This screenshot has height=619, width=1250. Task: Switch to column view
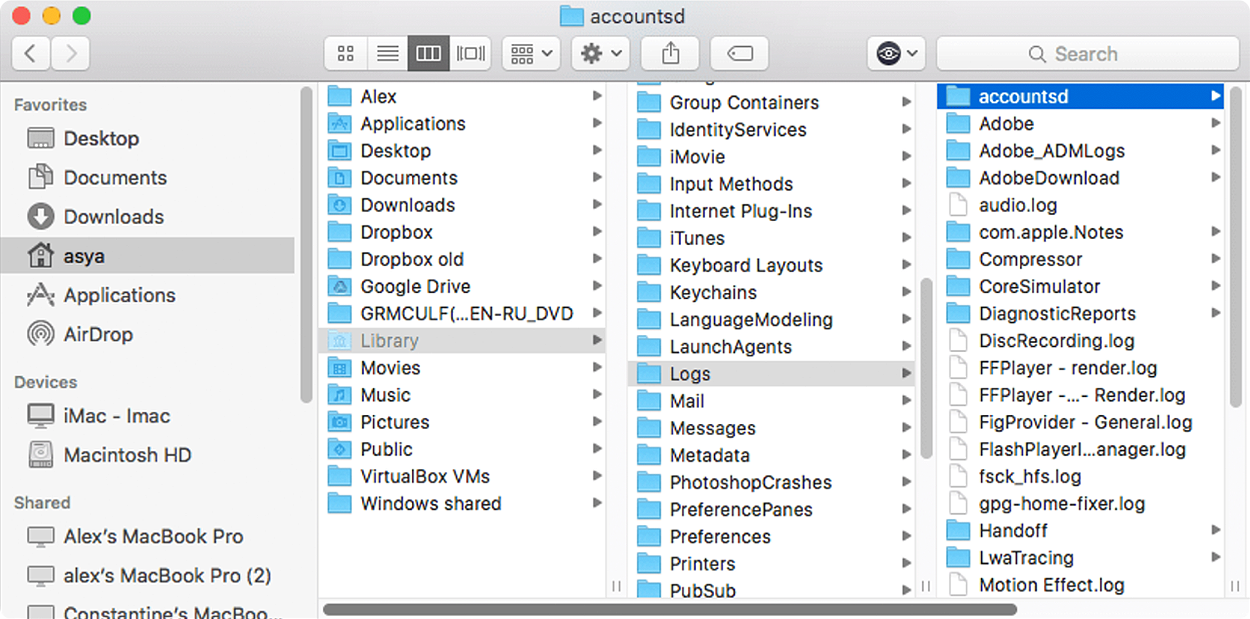(x=428, y=53)
